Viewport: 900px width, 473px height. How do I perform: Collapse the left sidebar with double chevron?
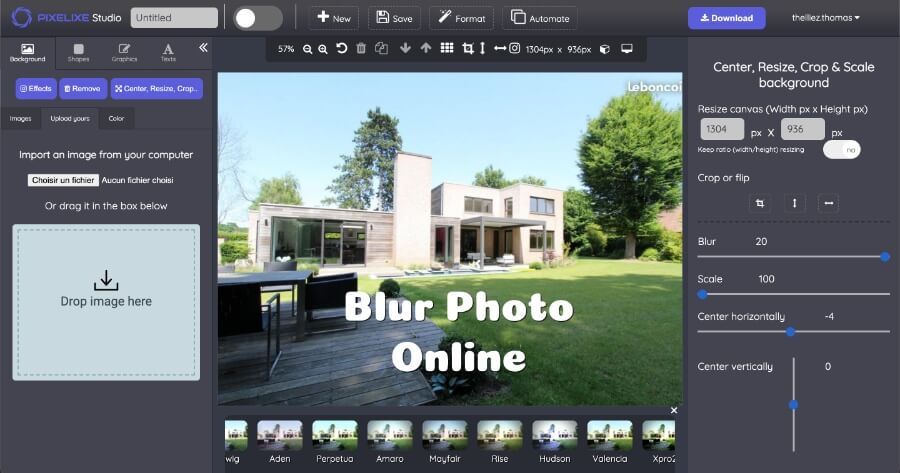click(x=203, y=47)
